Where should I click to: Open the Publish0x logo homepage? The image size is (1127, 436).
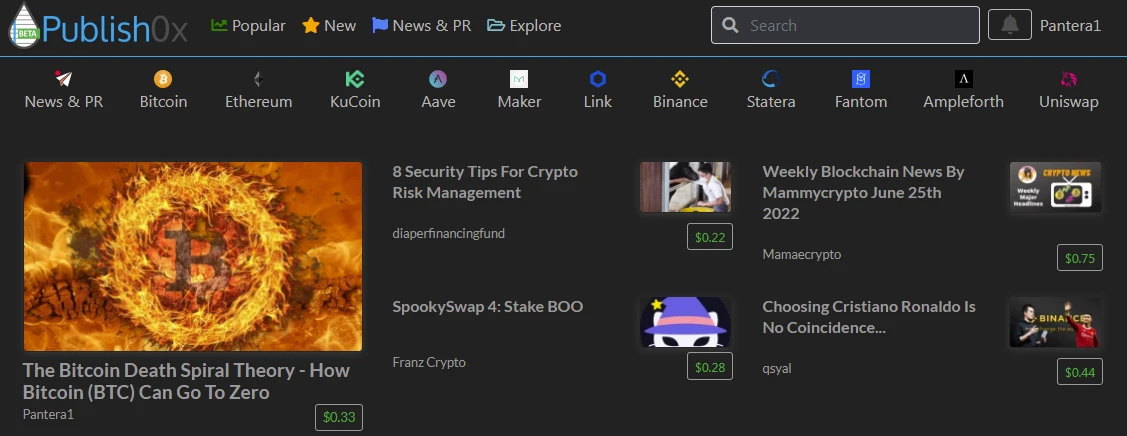pos(98,27)
